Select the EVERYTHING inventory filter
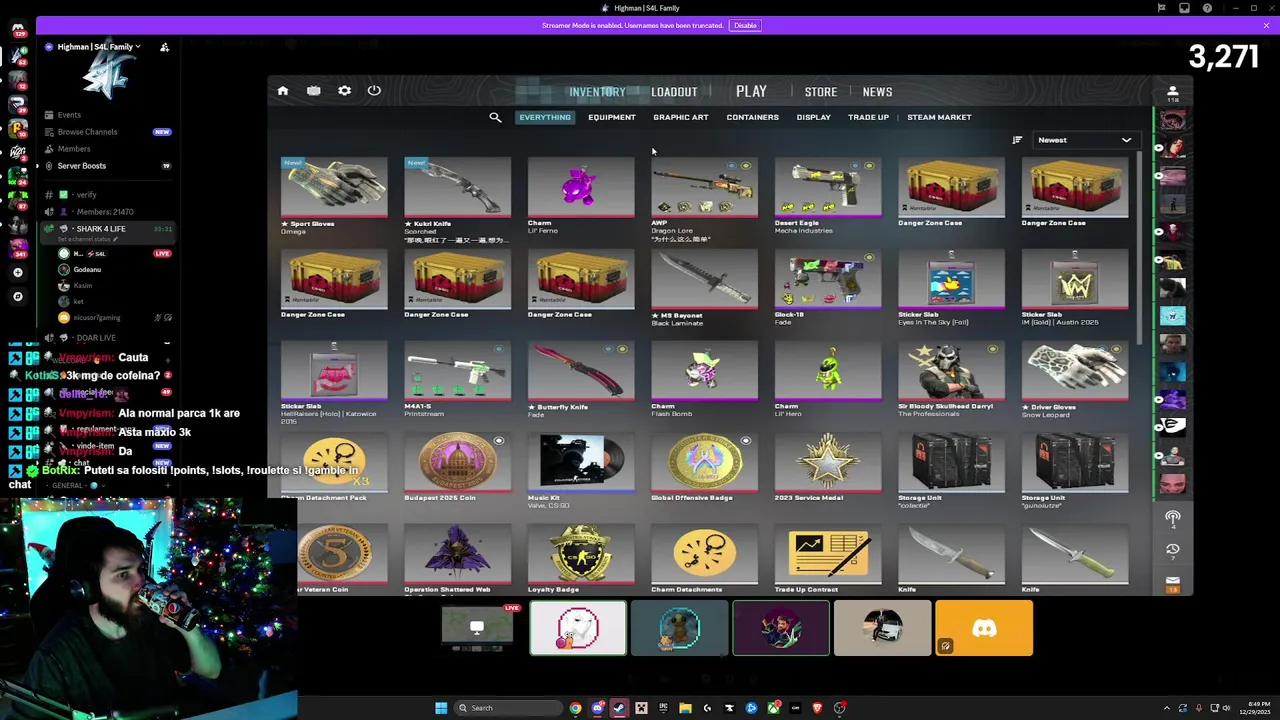Image resolution: width=1280 pixels, height=720 pixels. (x=545, y=117)
